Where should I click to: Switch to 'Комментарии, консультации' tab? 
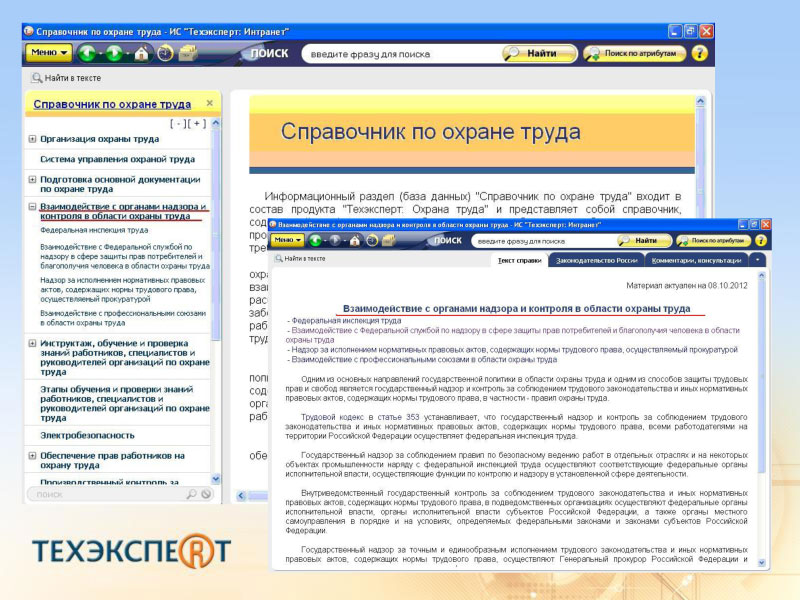click(696, 260)
